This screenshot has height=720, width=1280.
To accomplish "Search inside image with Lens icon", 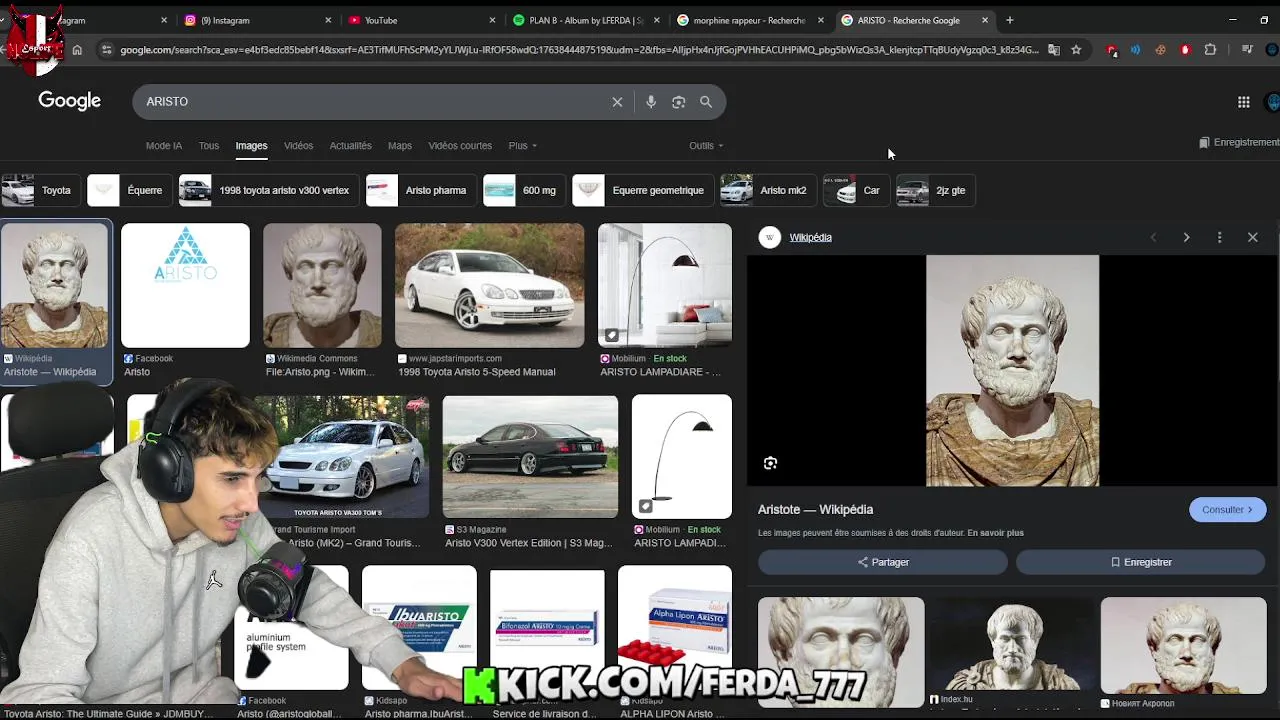I will tap(770, 463).
